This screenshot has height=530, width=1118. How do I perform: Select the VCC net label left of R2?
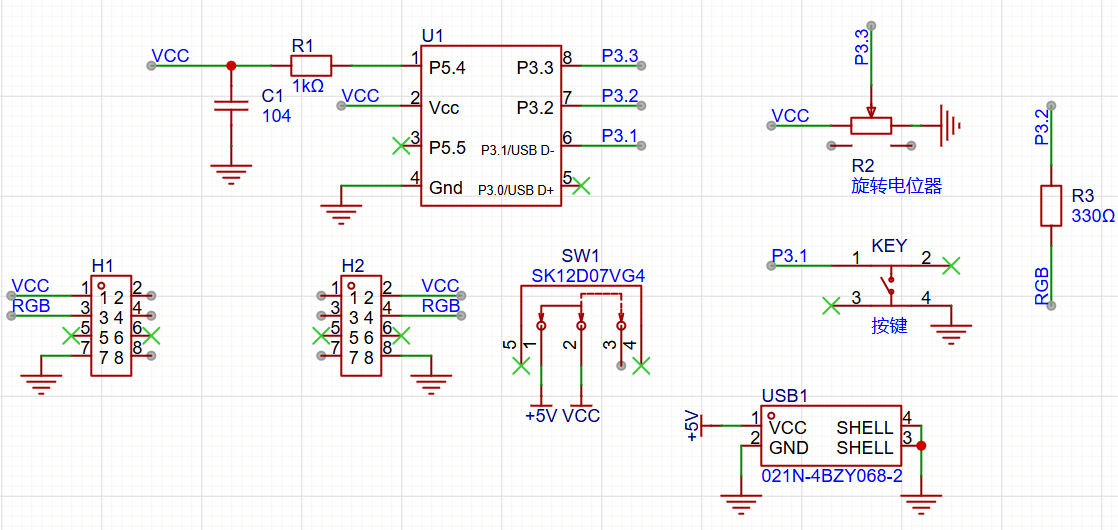[791, 116]
